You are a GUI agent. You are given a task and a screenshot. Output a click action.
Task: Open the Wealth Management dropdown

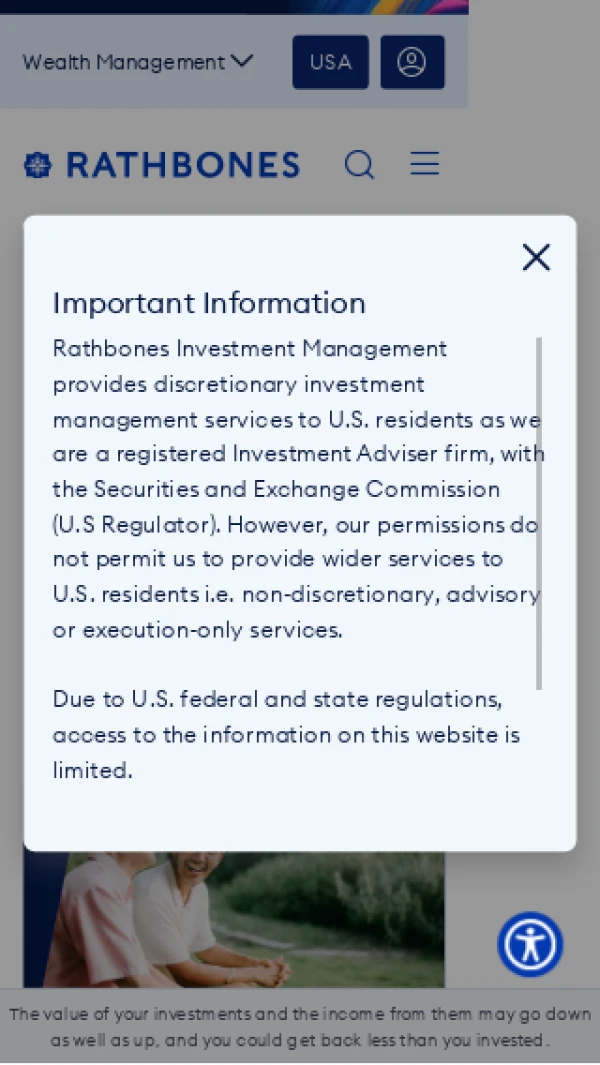[137, 62]
